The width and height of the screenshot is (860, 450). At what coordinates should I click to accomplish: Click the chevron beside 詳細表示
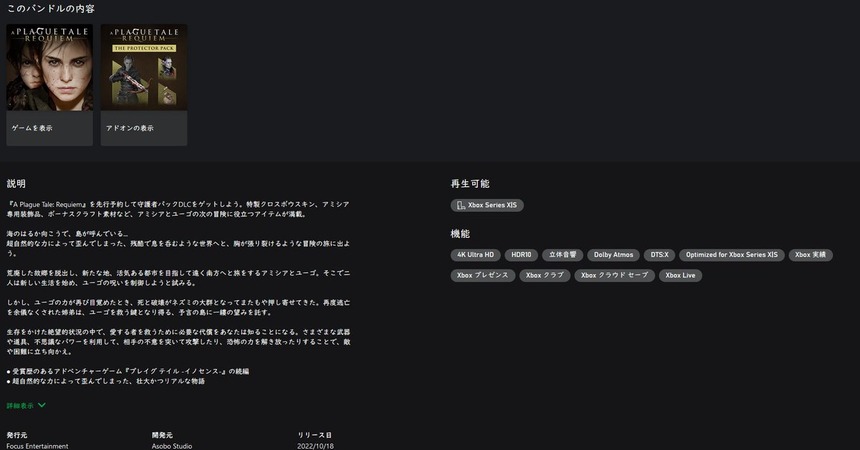42,406
